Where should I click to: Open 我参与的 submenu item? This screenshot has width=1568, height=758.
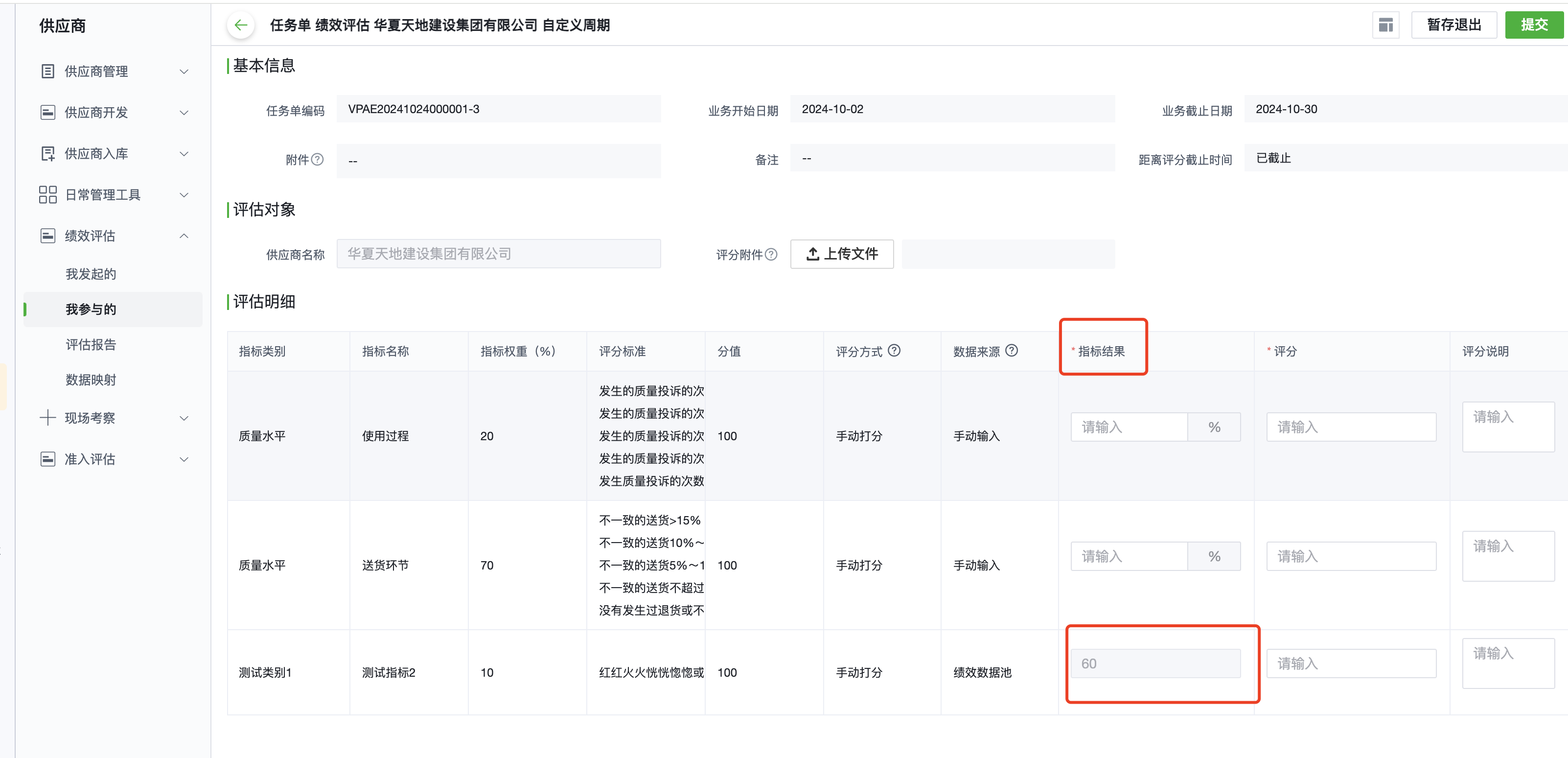(x=113, y=309)
